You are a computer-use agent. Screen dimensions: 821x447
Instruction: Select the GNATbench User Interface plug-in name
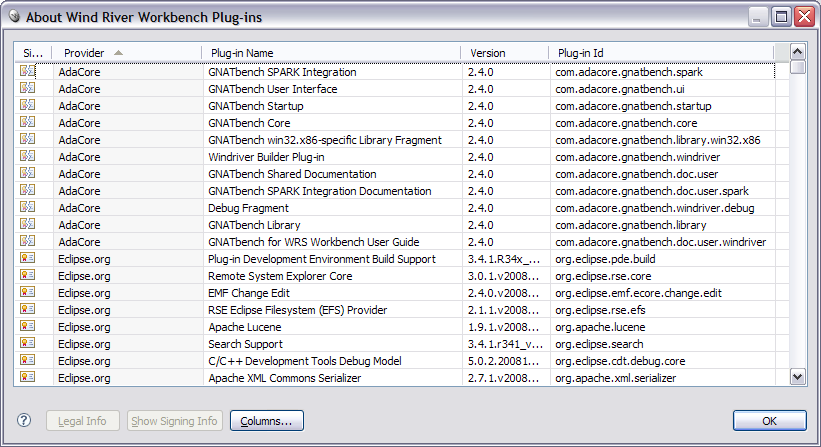click(x=273, y=89)
